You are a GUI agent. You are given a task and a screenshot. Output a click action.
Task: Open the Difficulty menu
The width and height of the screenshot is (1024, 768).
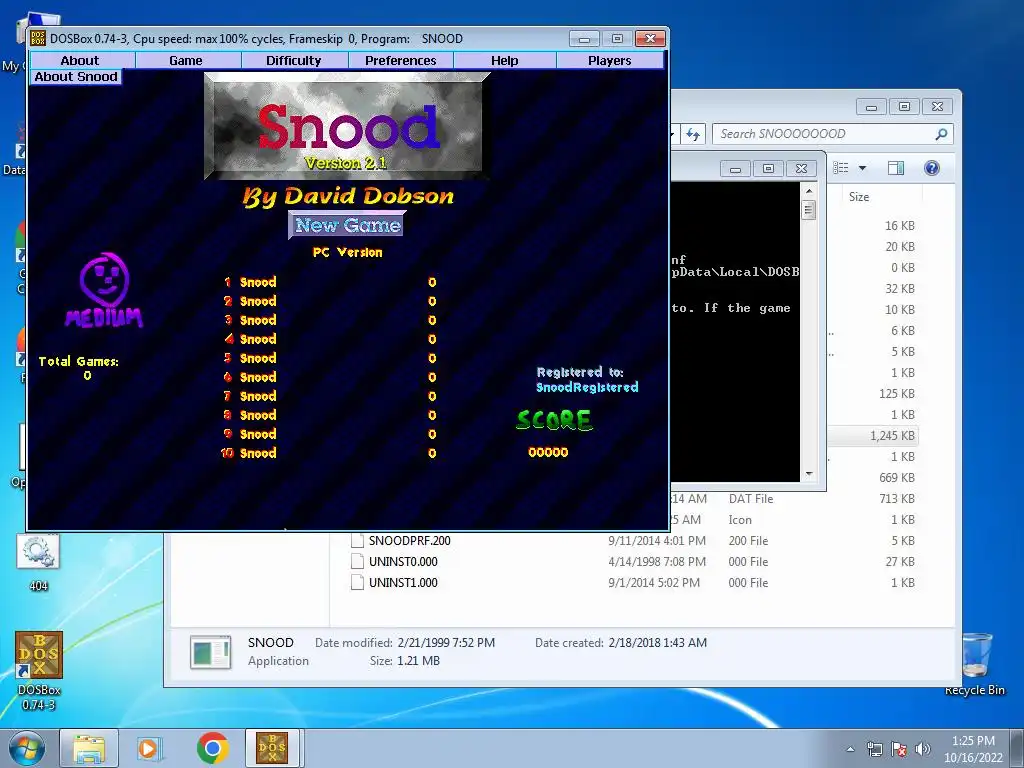tap(294, 61)
